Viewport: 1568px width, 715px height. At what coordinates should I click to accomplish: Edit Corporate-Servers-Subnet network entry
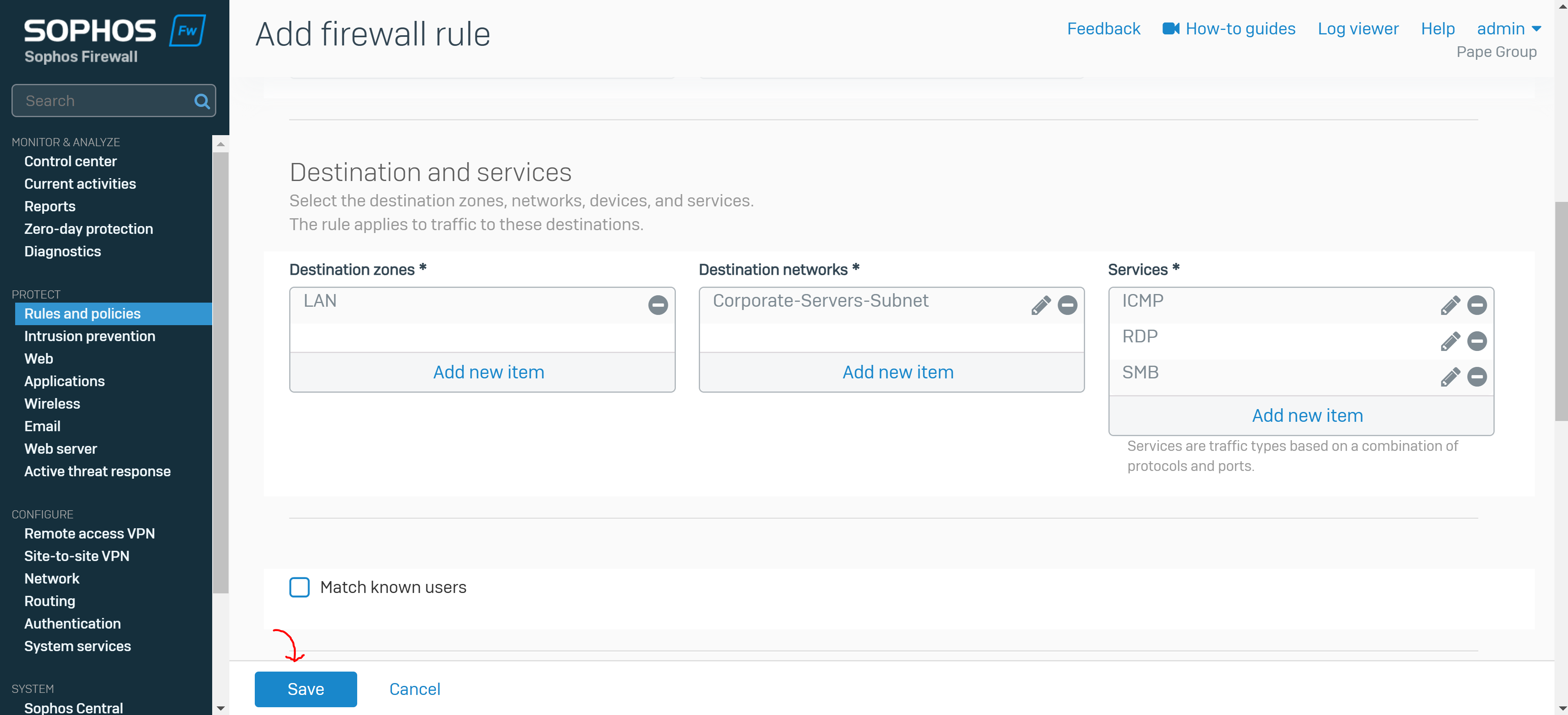[x=1041, y=305]
